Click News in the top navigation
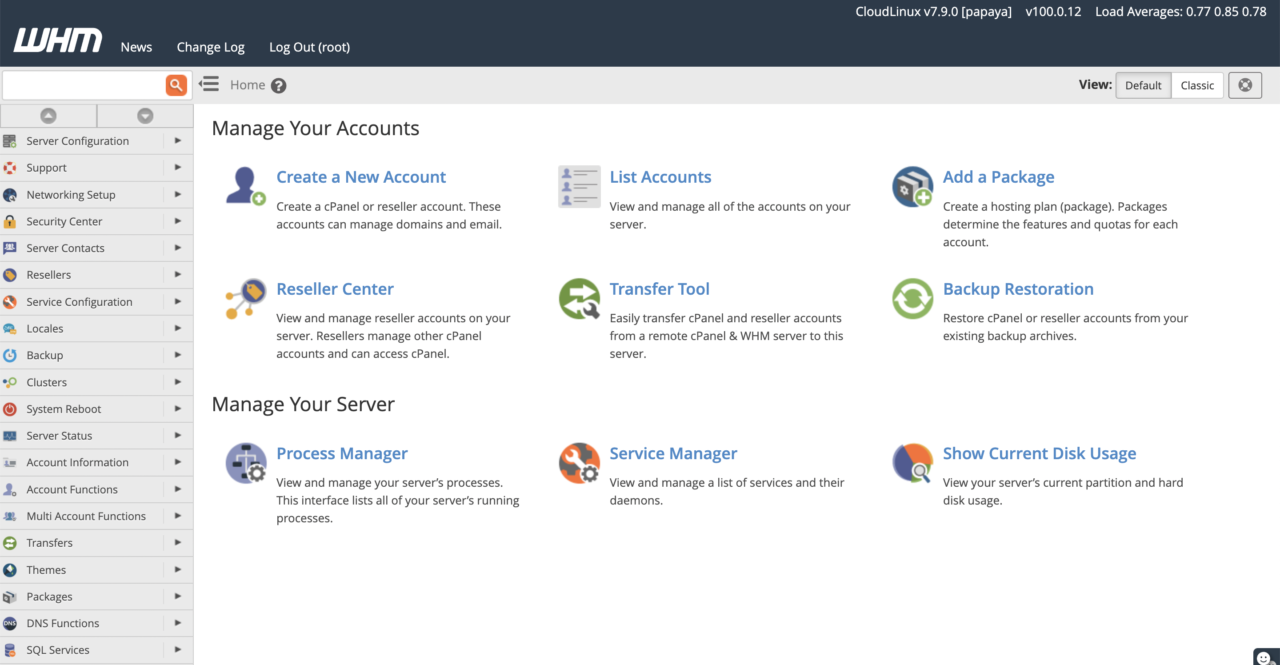1280x665 pixels. [x=136, y=46]
